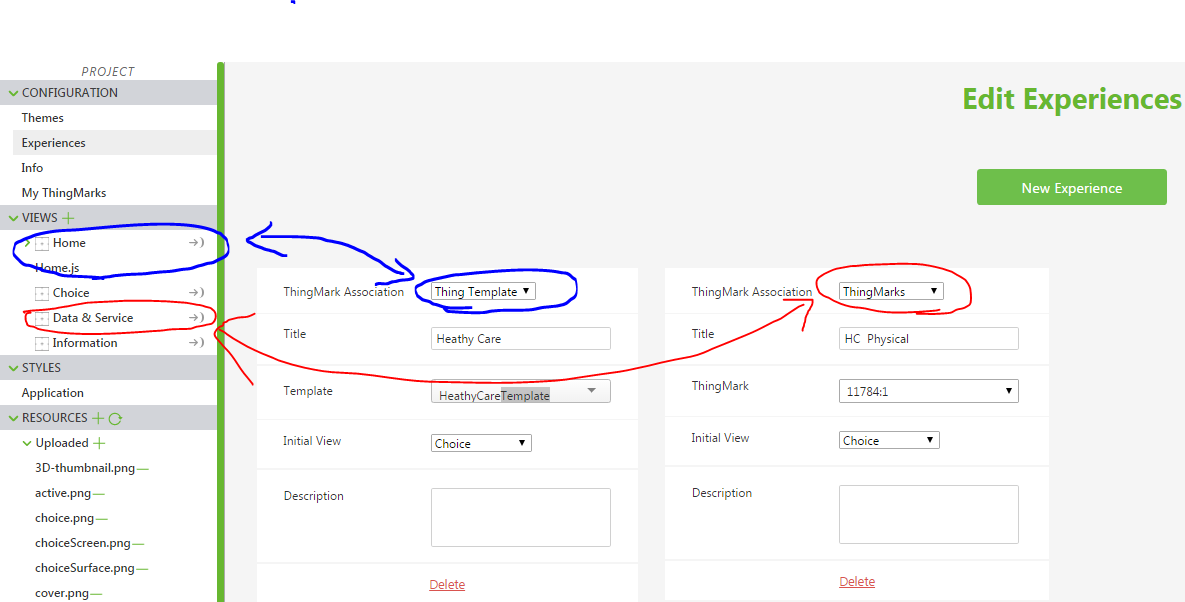Screen dimensions: 1185x602
Task: Remove 3D-thumbnail.png using its dash icon
Action: (143, 468)
